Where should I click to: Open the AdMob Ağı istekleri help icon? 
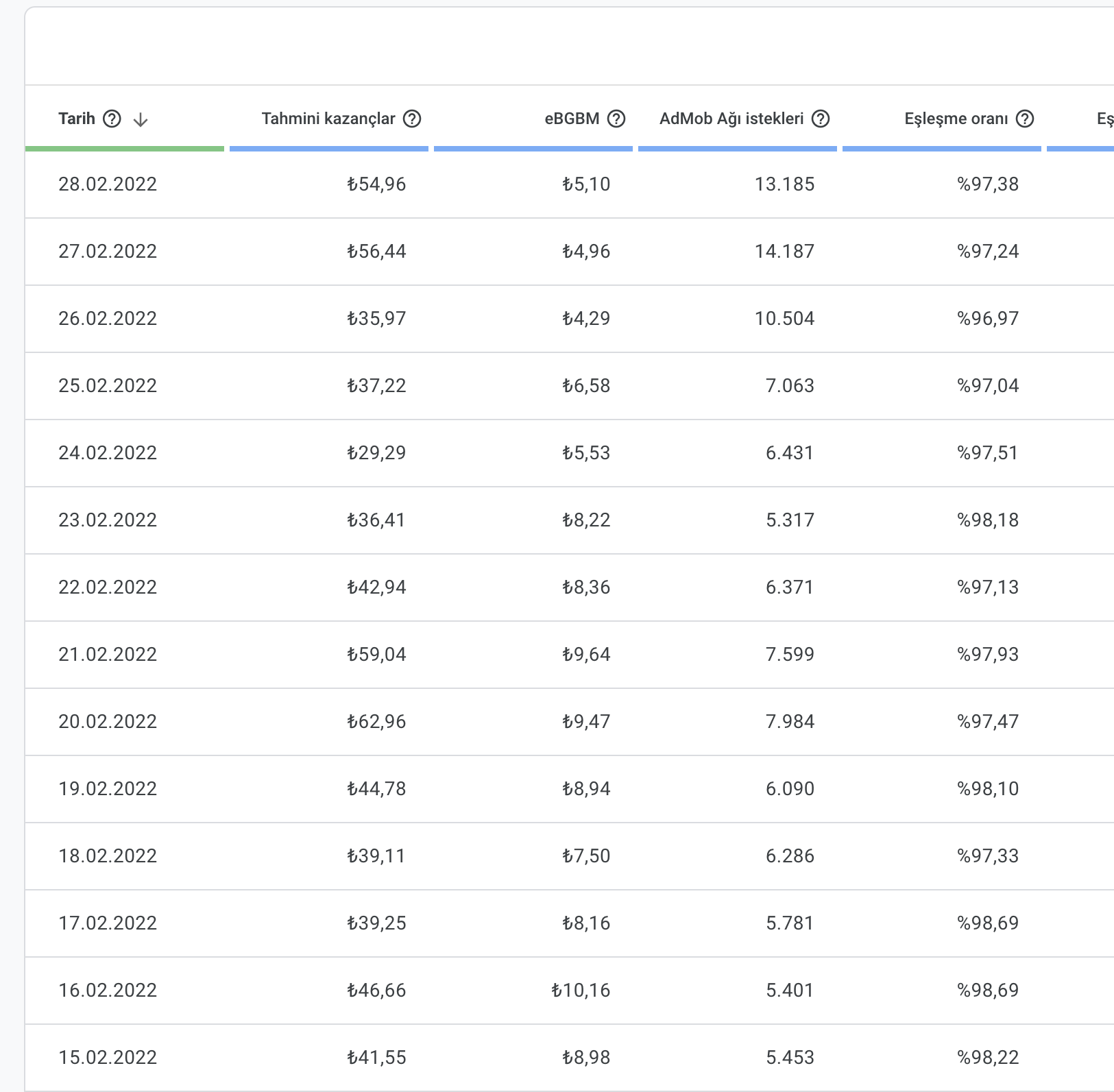point(821,119)
